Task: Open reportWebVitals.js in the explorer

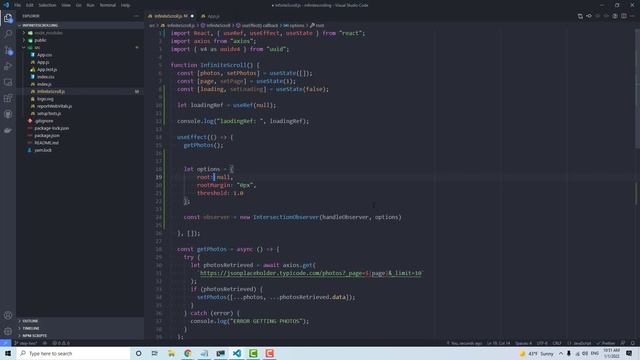Action: pyautogui.click(x=54, y=107)
